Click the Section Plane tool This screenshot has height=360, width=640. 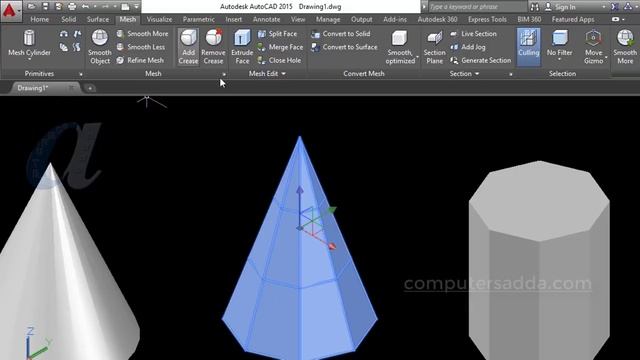[x=434, y=47]
